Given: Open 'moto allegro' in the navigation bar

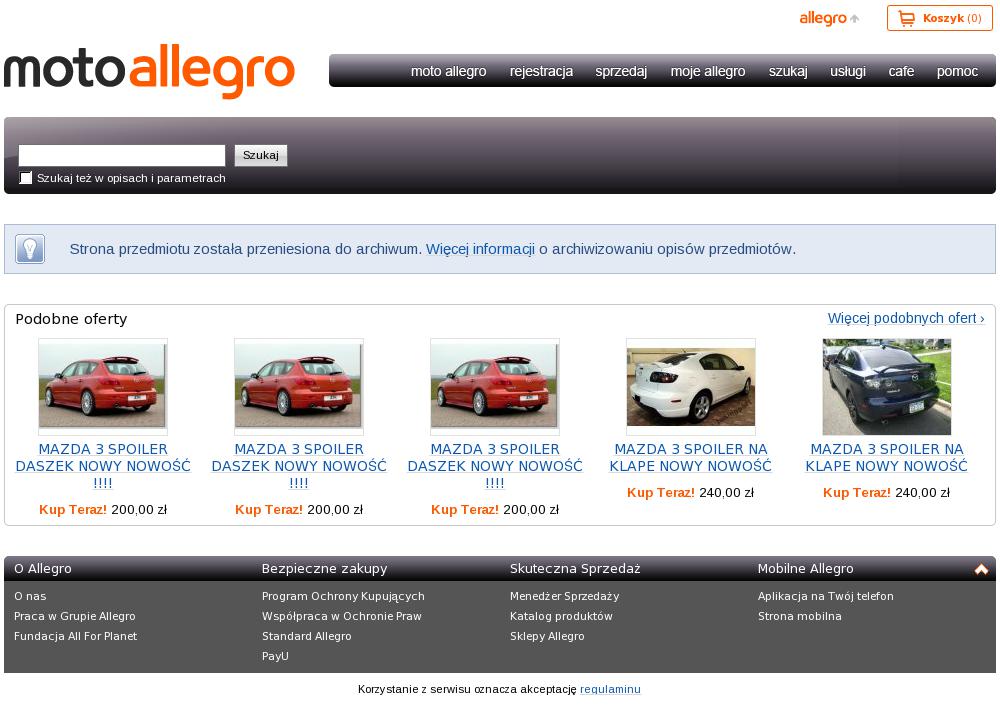Looking at the screenshot, I should [448, 71].
